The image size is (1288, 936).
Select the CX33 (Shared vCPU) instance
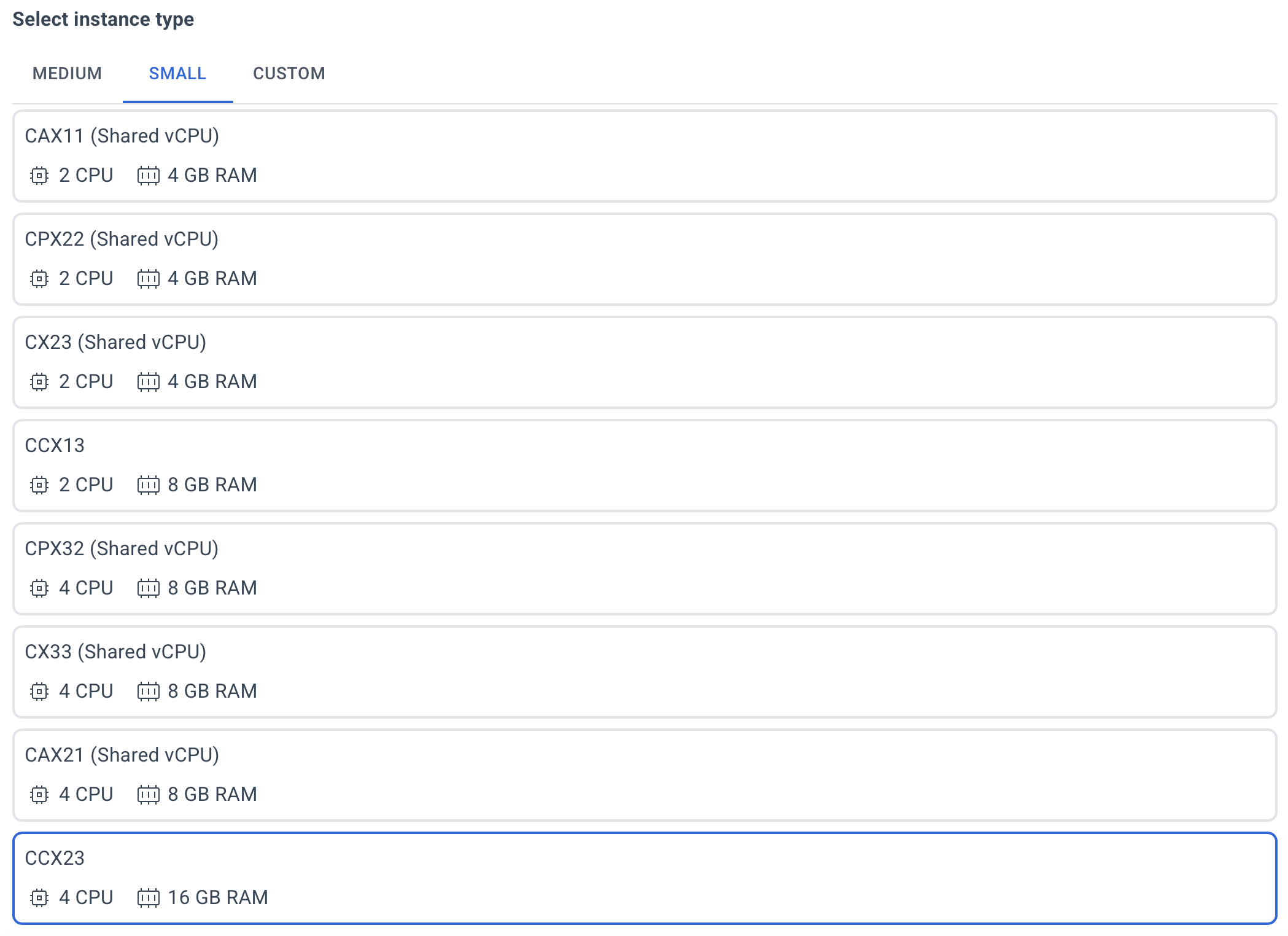pos(645,672)
